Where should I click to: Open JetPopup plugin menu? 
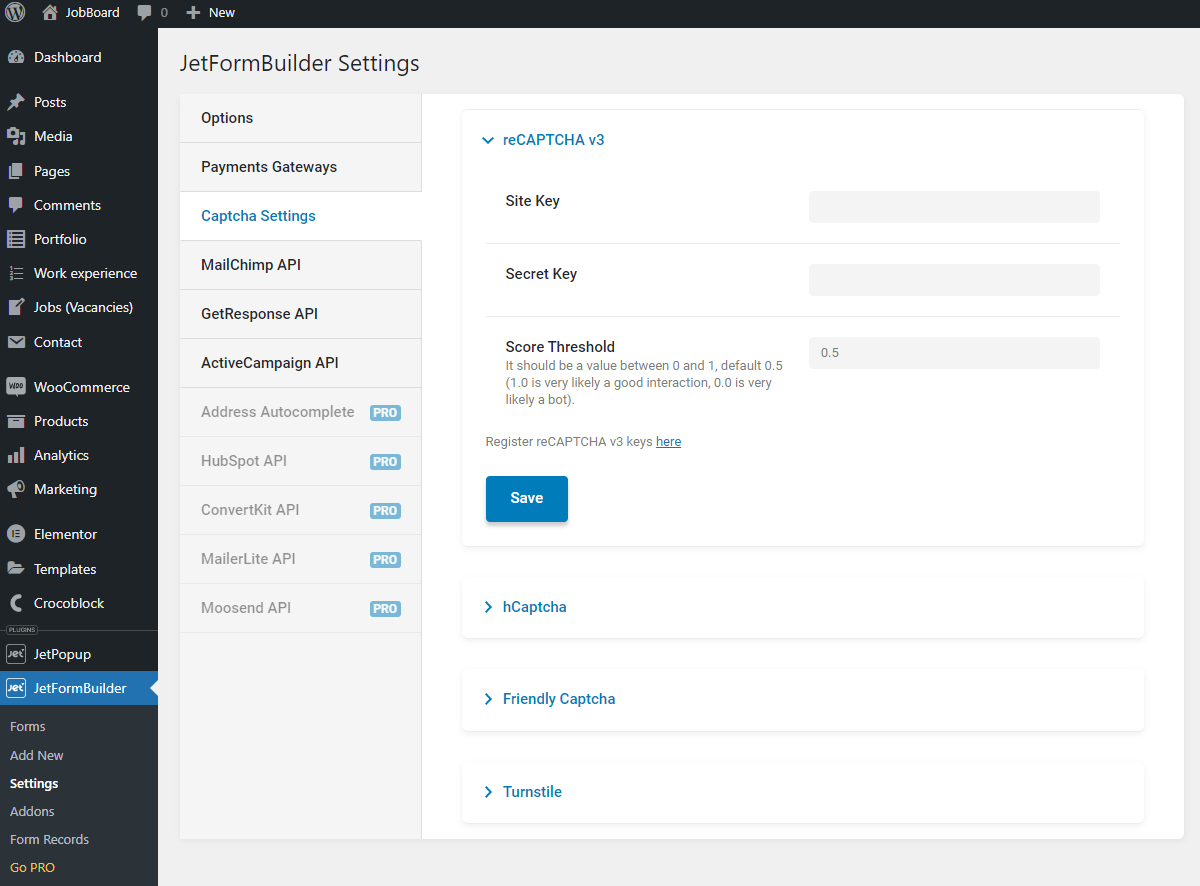pyautogui.click(x=62, y=654)
